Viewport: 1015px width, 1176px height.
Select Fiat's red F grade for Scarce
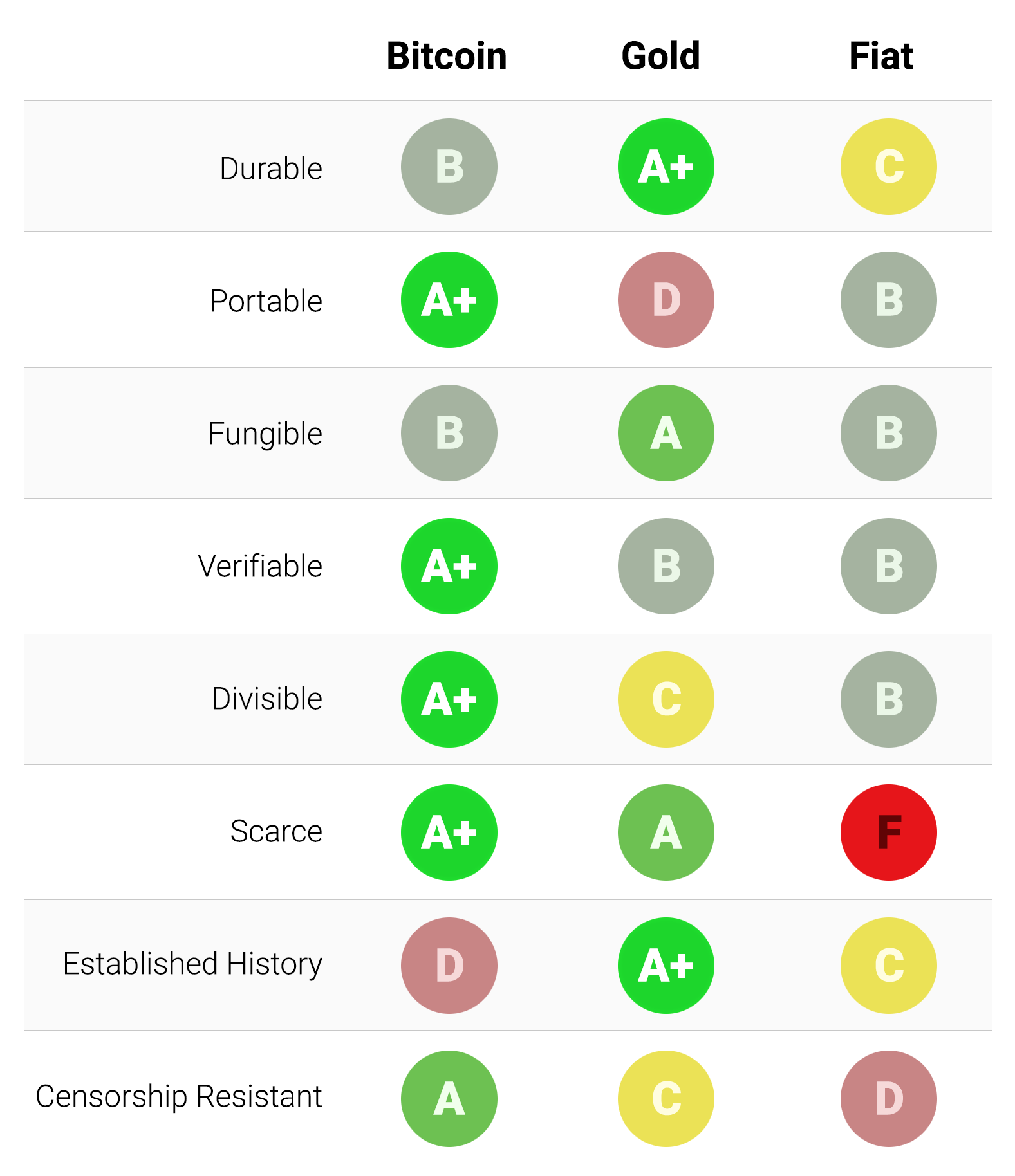888,832
